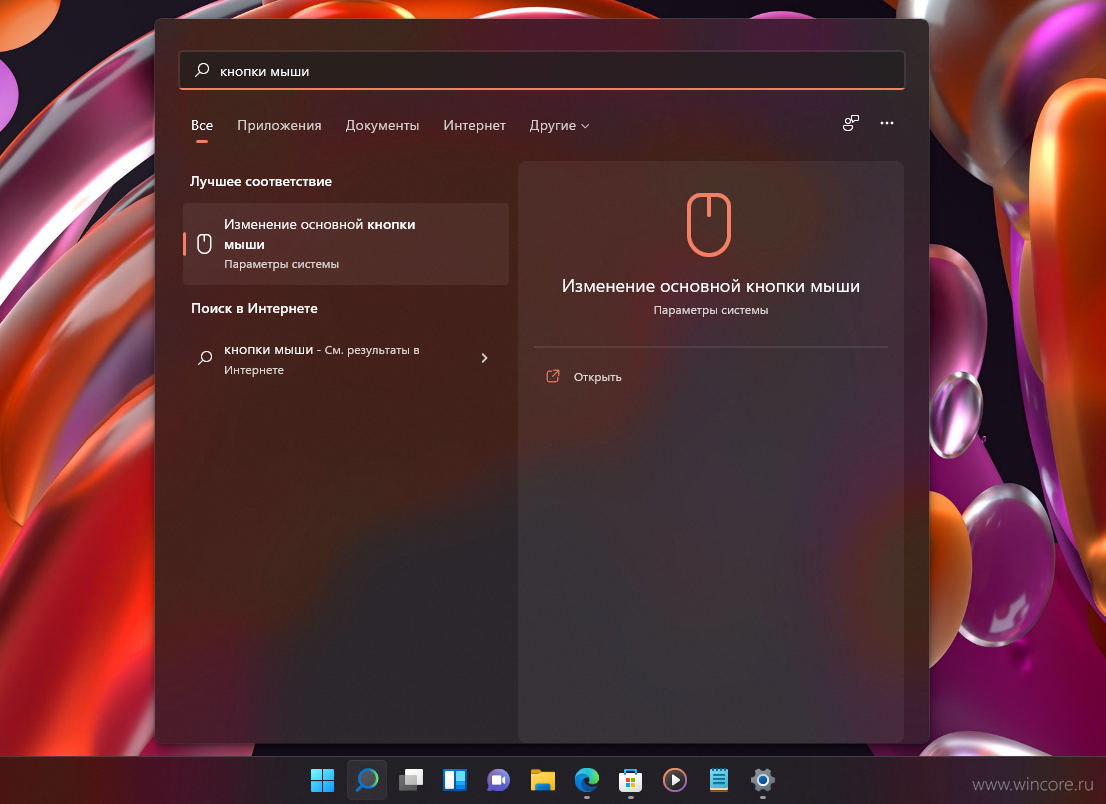Click the open-link icon beside Открыть
The height and width of the screenshot is (804, 1106).
[x=553, y=377]
